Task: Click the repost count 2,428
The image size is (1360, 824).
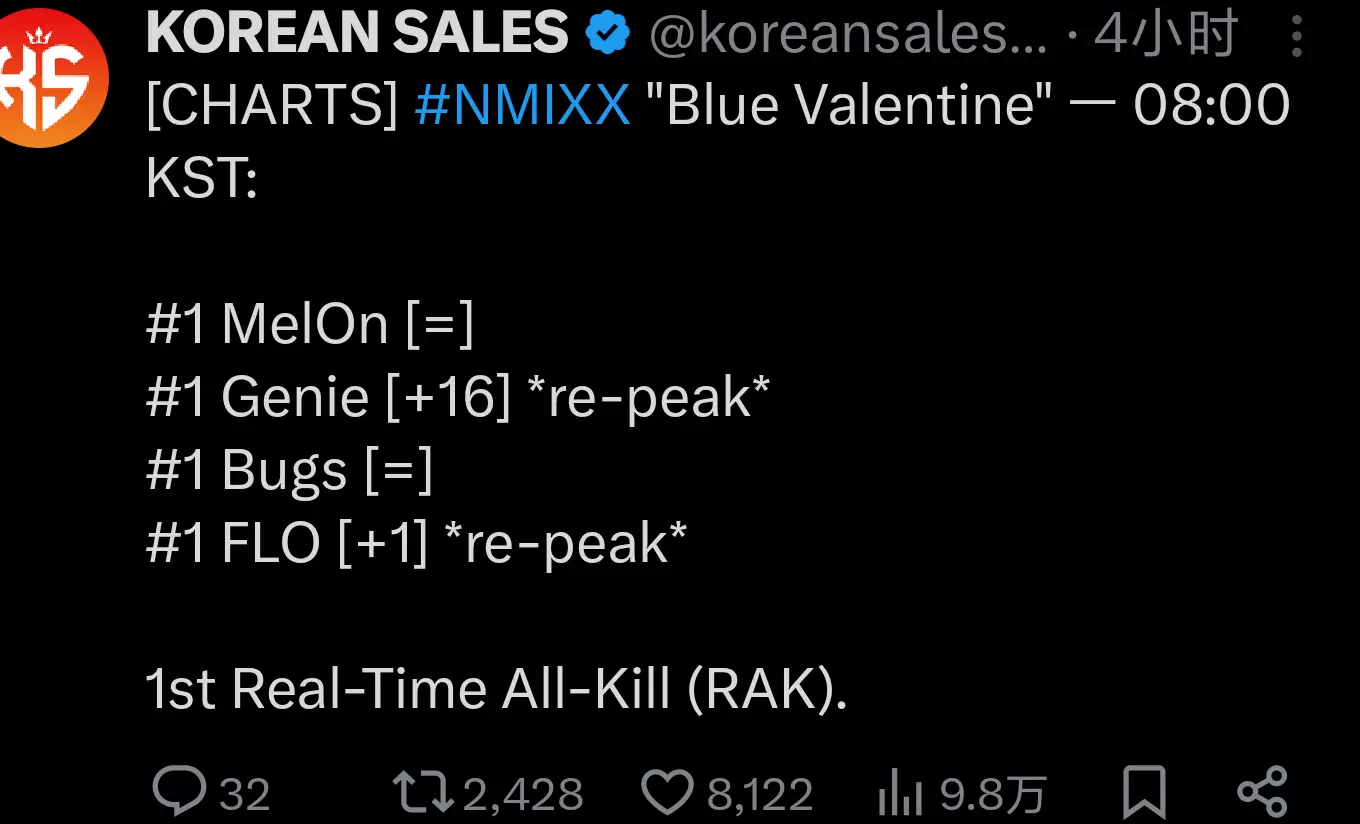Action: click(x=523, y=795)
